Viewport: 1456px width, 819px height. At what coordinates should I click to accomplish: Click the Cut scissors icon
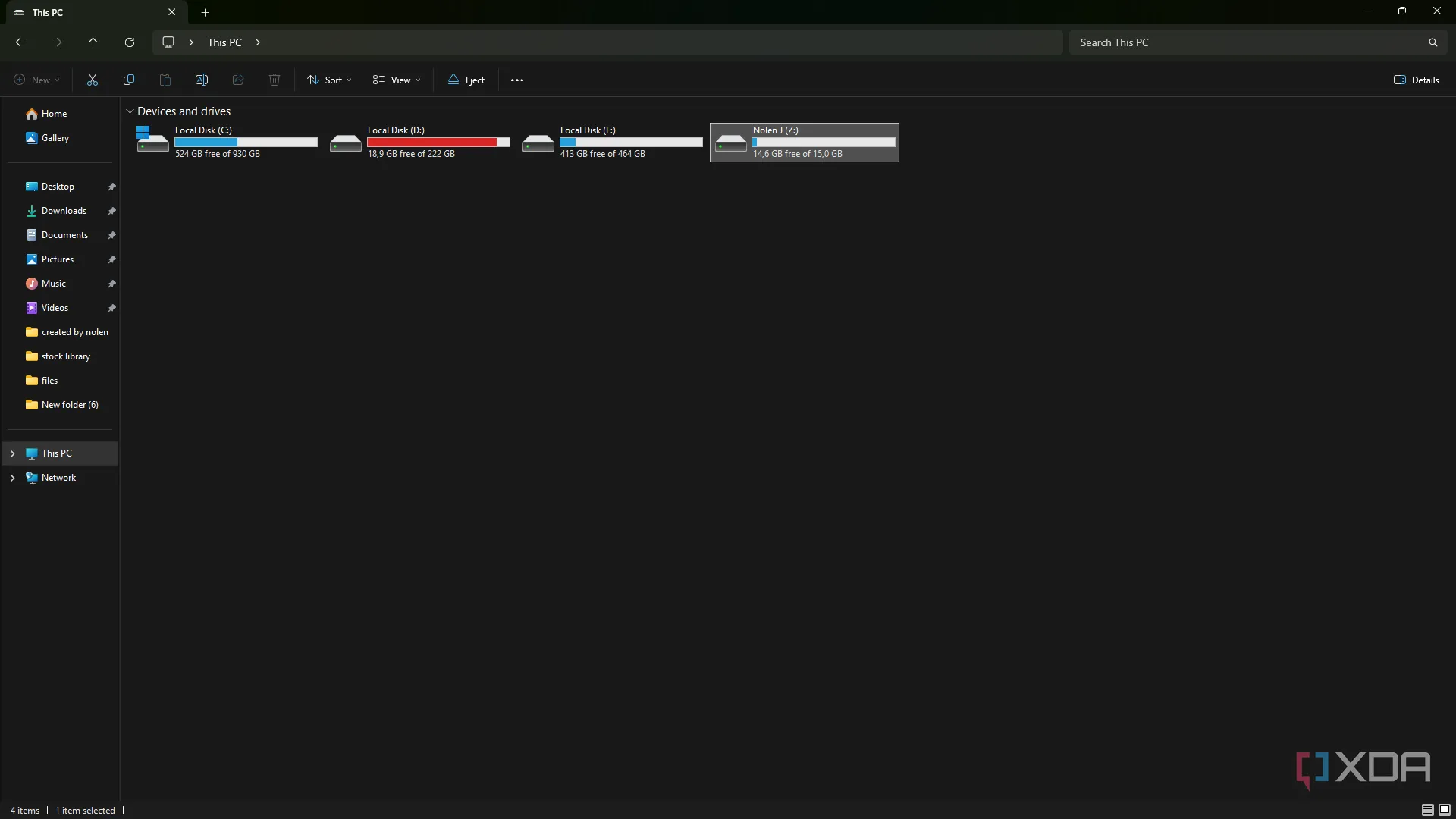click(x=93, y=80)
